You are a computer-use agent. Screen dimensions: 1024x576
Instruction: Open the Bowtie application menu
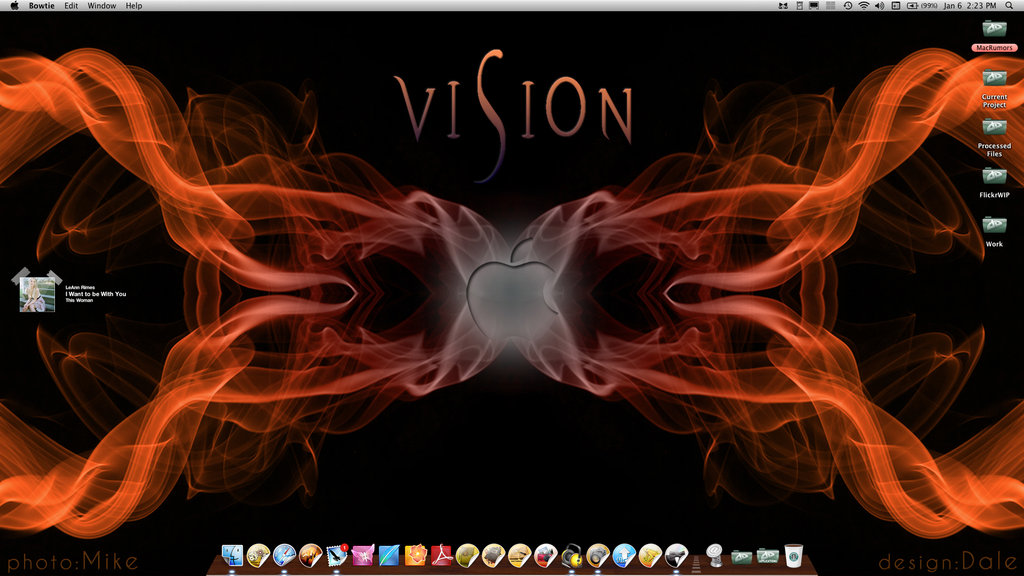[x=42, y=5]
